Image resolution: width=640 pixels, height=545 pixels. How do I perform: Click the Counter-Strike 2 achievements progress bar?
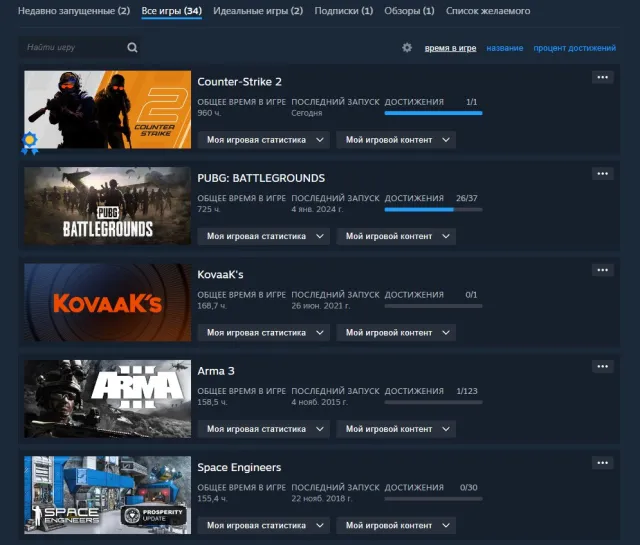(433, 113)
